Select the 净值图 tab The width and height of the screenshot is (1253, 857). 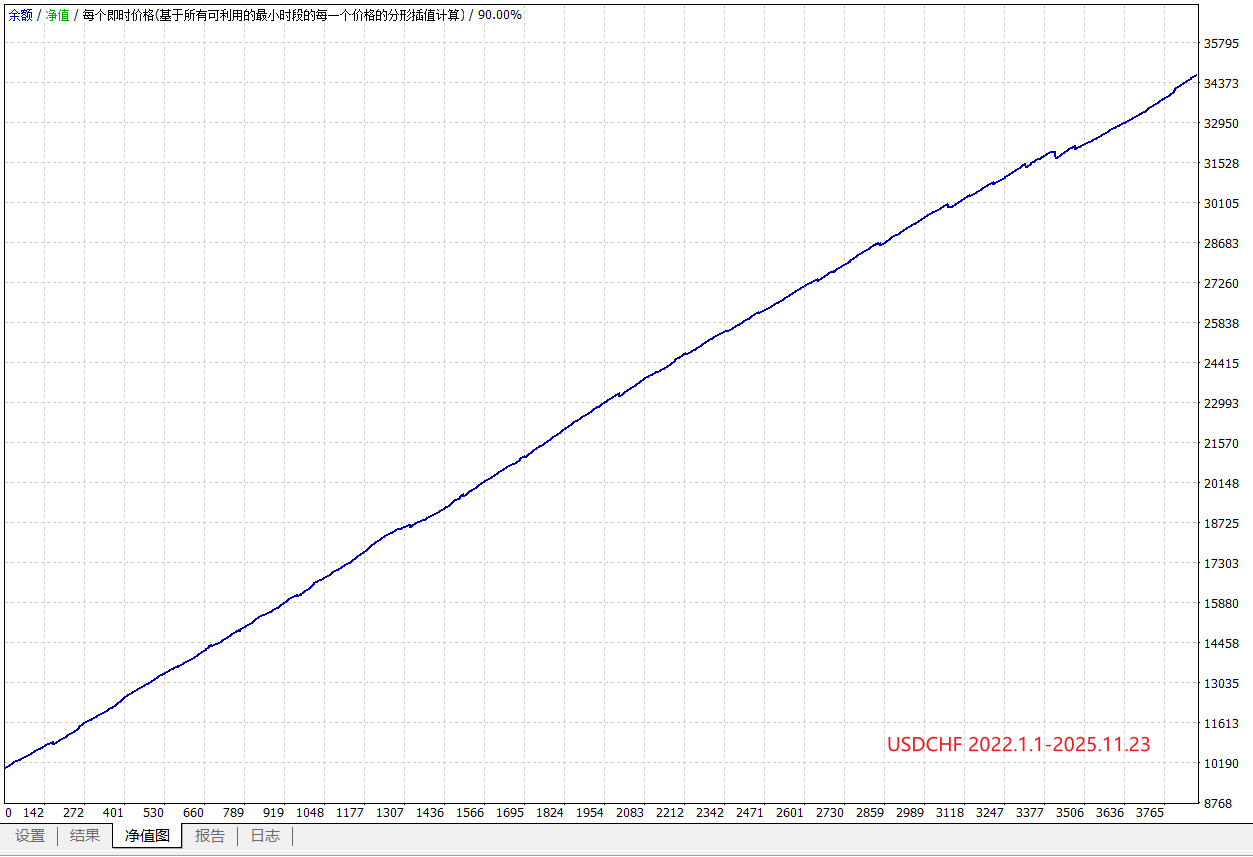(147, 836)
